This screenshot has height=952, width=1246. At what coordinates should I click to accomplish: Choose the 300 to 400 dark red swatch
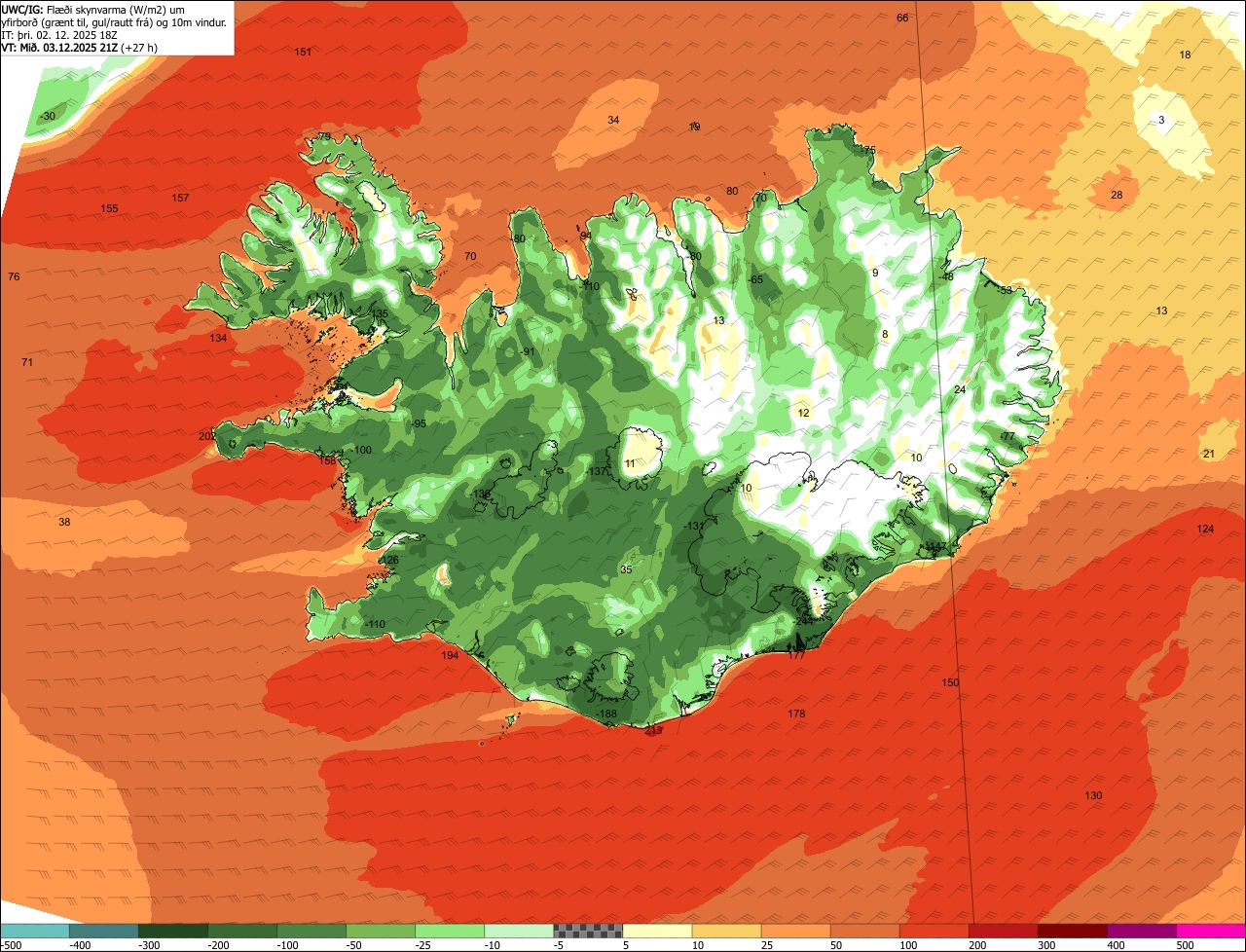(x=1073, y=931)
